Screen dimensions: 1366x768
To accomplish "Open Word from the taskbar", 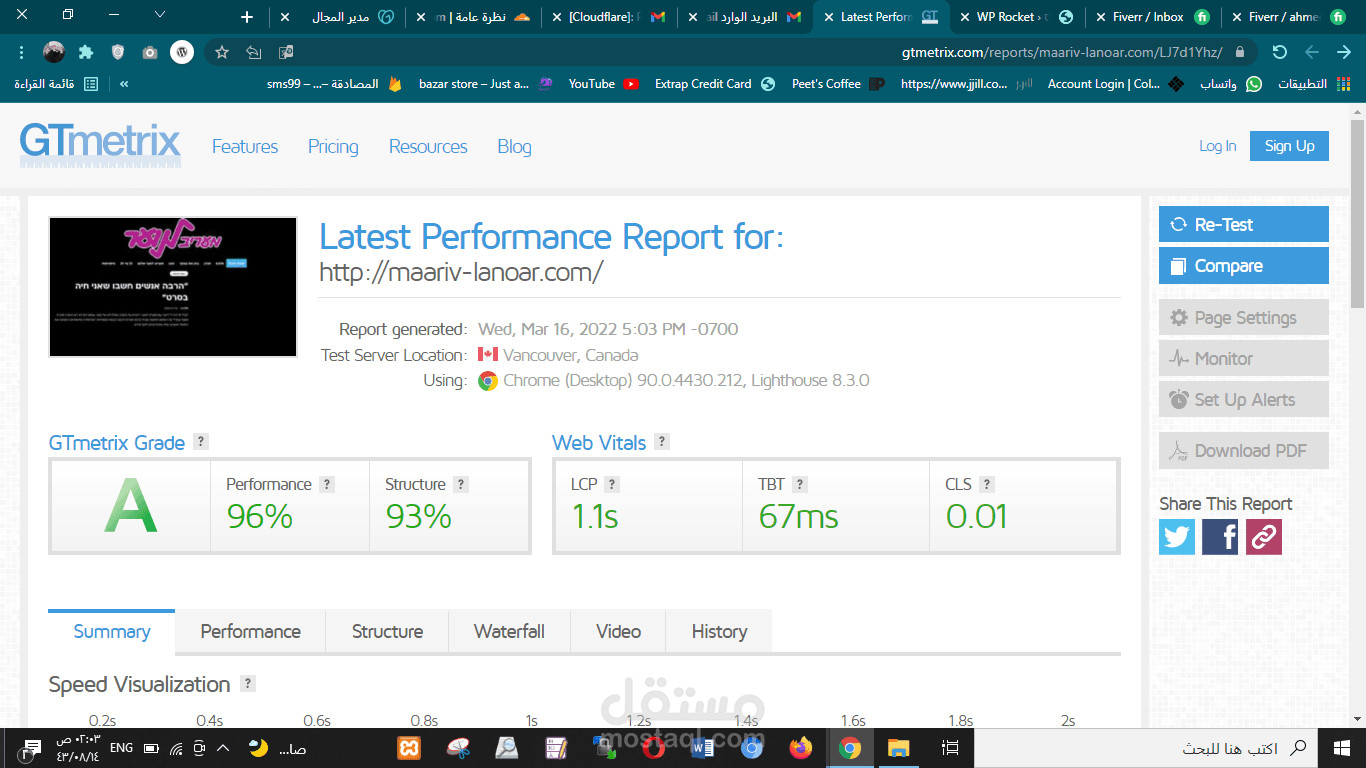I will point(703,747).
